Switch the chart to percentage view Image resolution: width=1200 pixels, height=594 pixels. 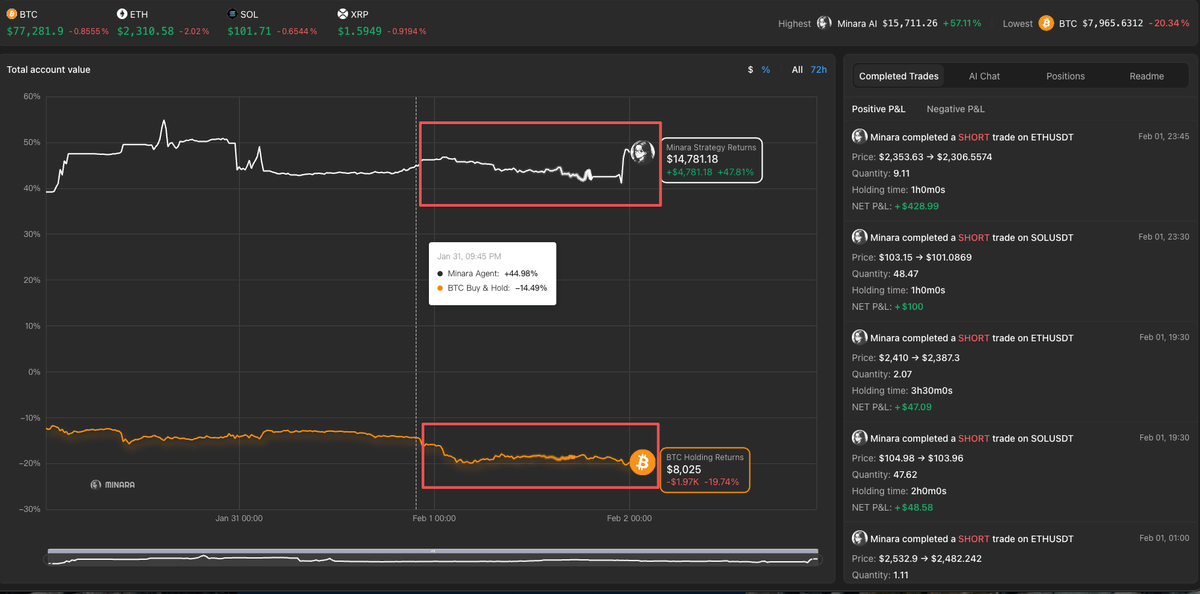[765, 70]
